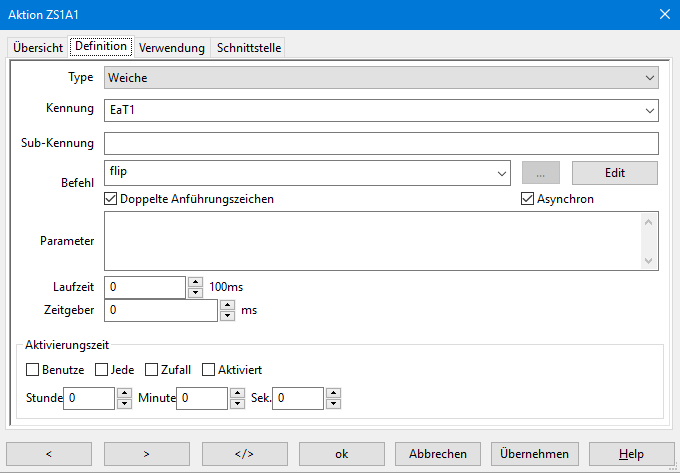680x473 pixels.
Task: Decrease the Minute spinner value
Action: pyautogui.click(x=237, y=405)
